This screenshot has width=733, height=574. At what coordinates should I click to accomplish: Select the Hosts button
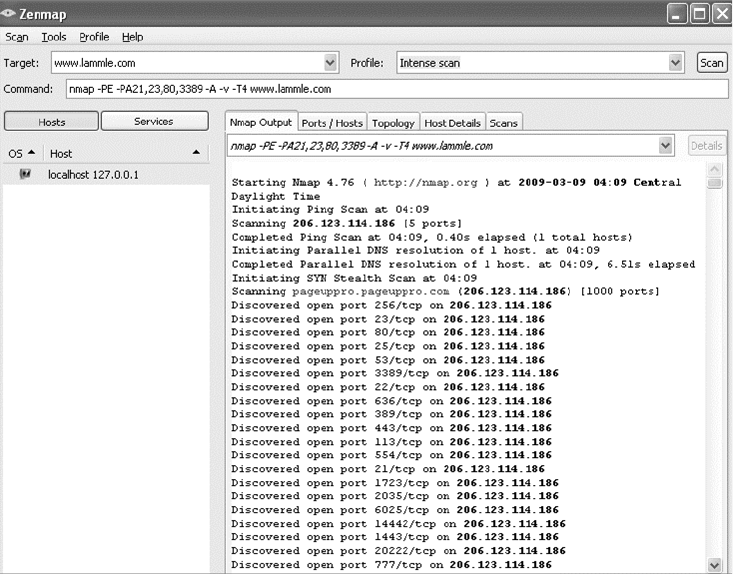point(51,122)
